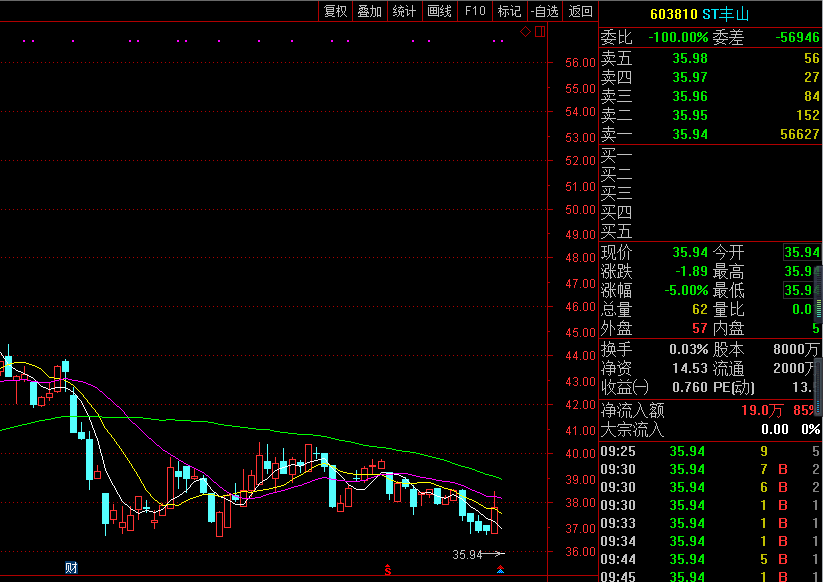Toggle -自选 to remove from watchlist
The height and width of the screenshot is (582, 823).
point(544,11)
